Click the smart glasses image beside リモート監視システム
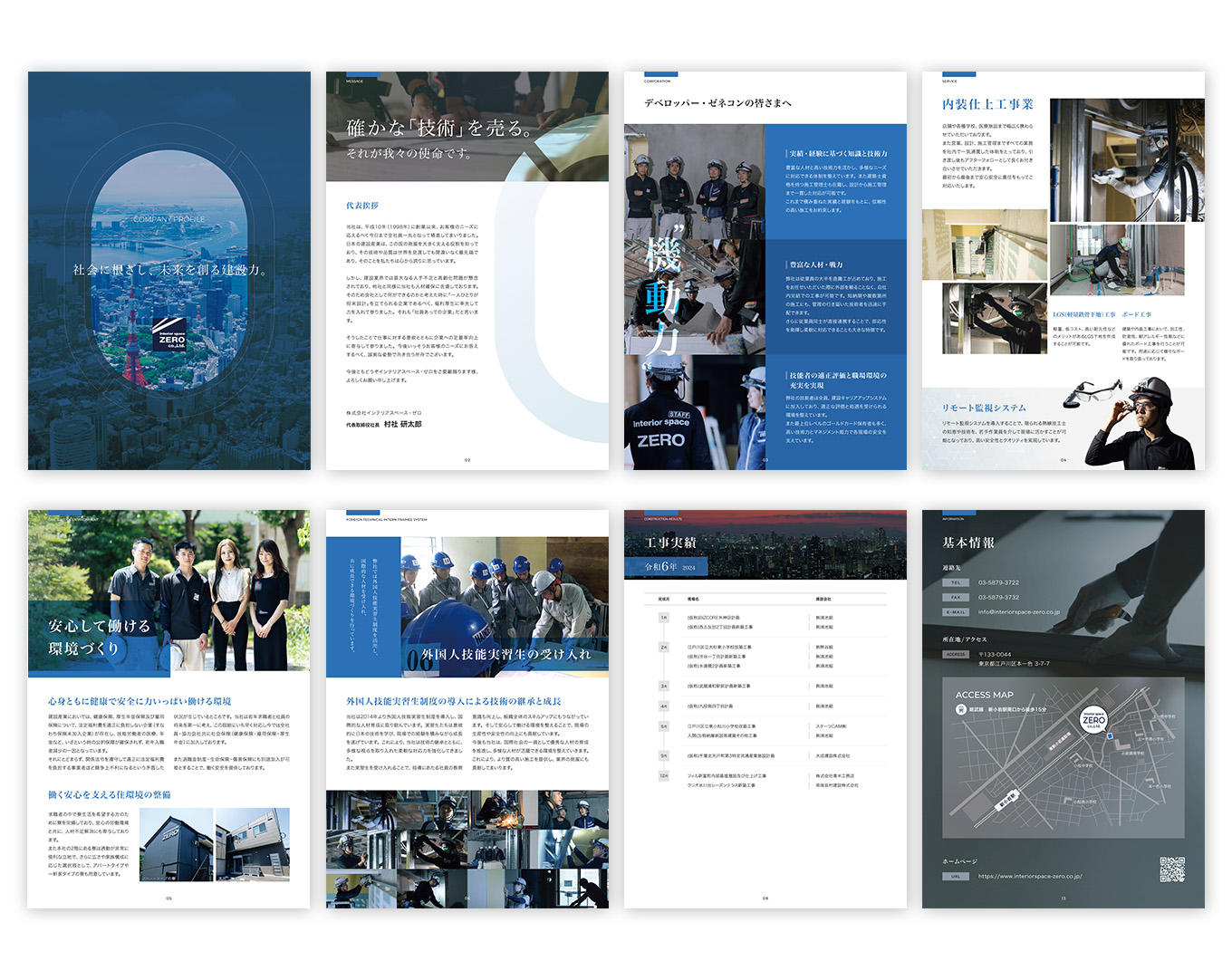Screen dimensions: 1232x980 [x=1092, y=393]
